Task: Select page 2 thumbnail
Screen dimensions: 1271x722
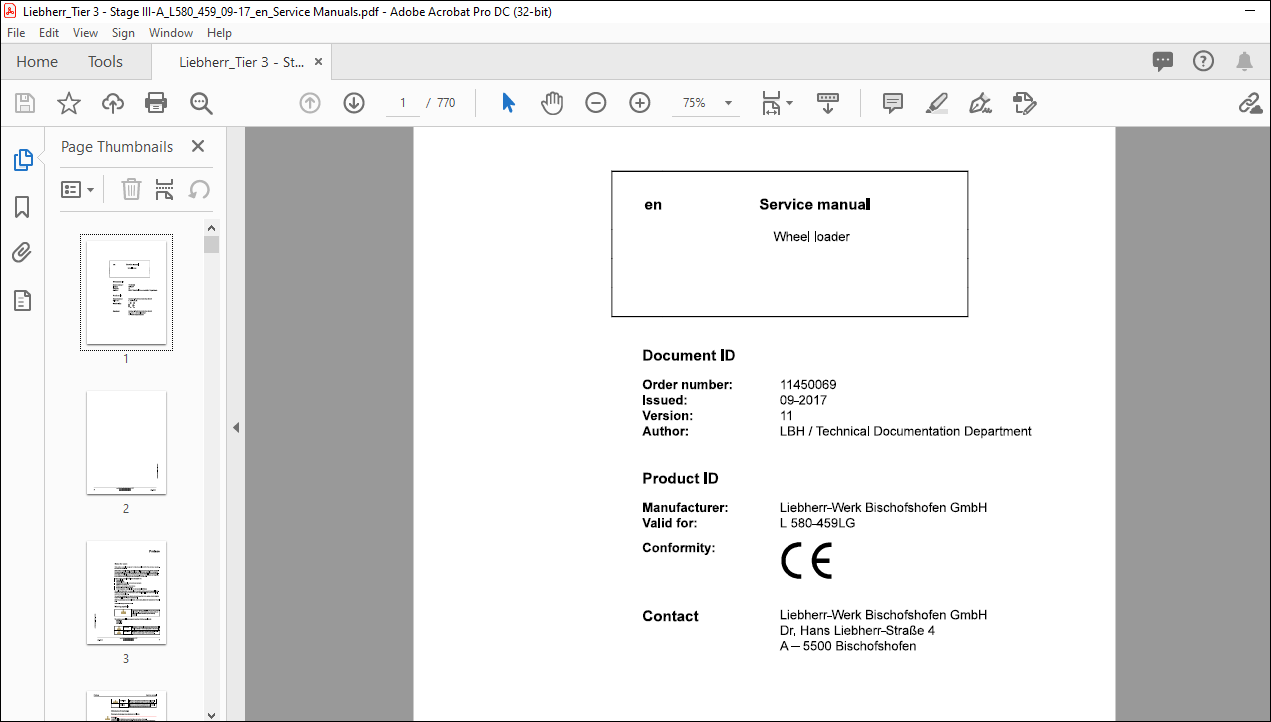Action: tap(126, 442)
